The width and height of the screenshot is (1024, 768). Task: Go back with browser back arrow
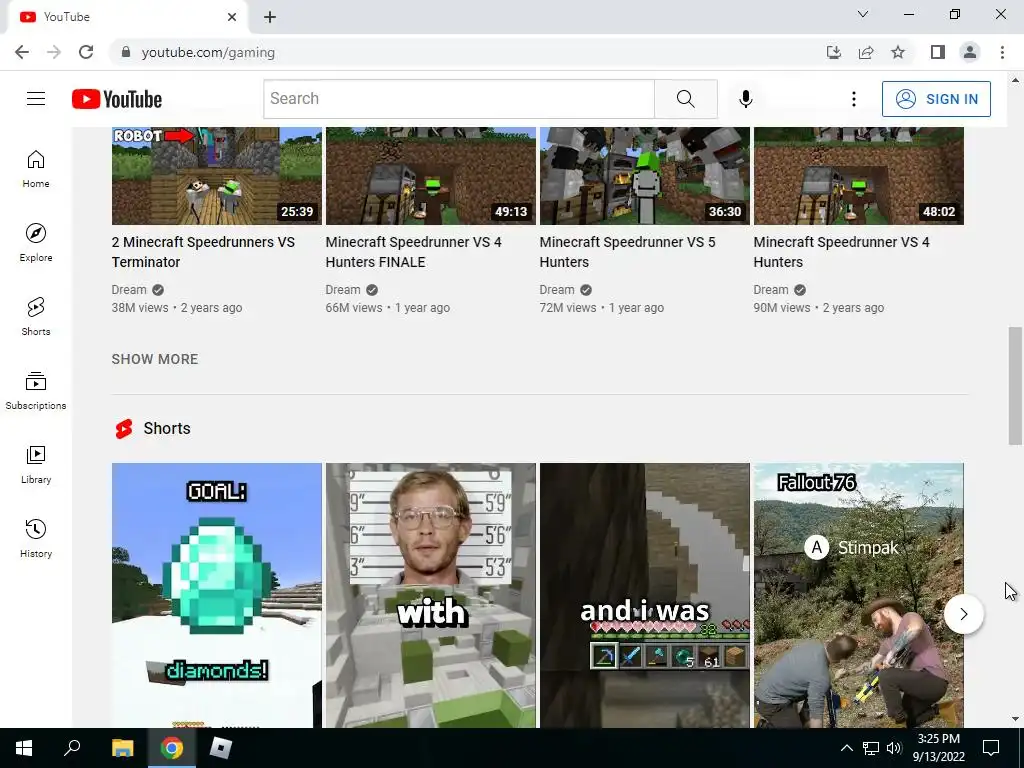pos(22,52)
